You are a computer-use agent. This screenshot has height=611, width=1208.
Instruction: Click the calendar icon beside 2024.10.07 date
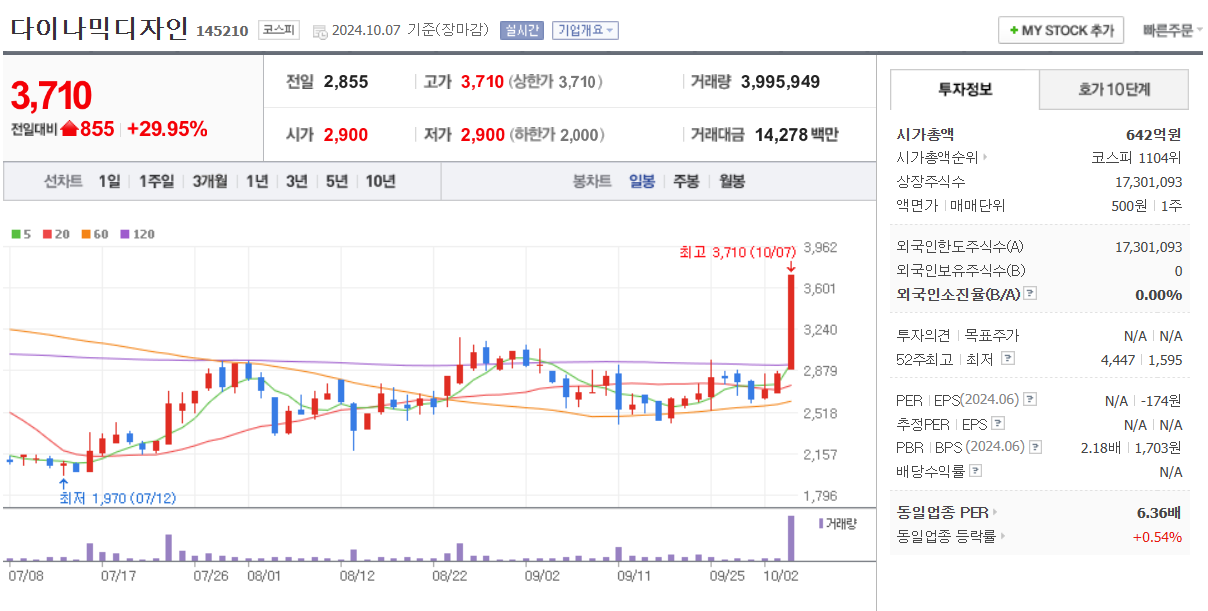click(x=319, y=31)
